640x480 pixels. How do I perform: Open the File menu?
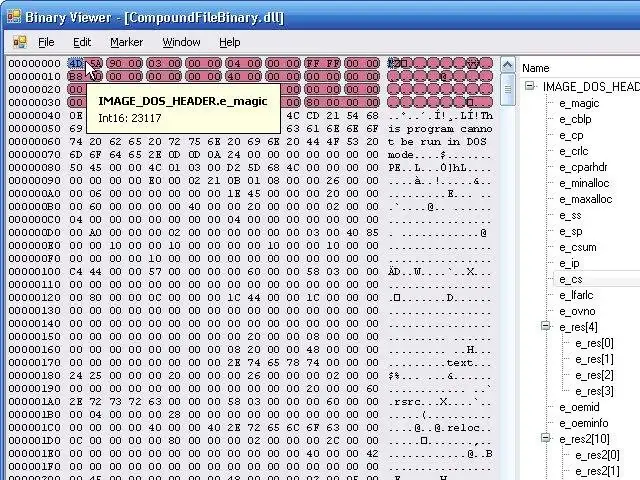[x=46, y=42]
